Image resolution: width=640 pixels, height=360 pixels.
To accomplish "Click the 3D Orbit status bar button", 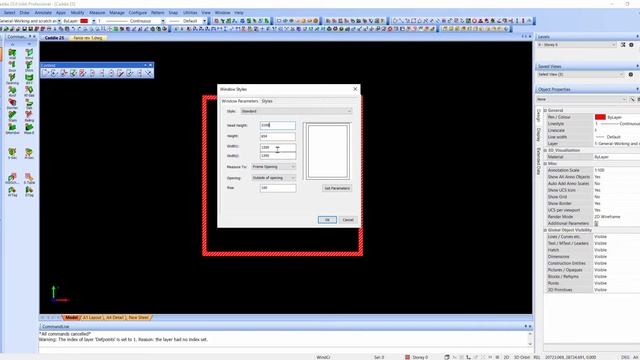I will [x=522, y=357].
